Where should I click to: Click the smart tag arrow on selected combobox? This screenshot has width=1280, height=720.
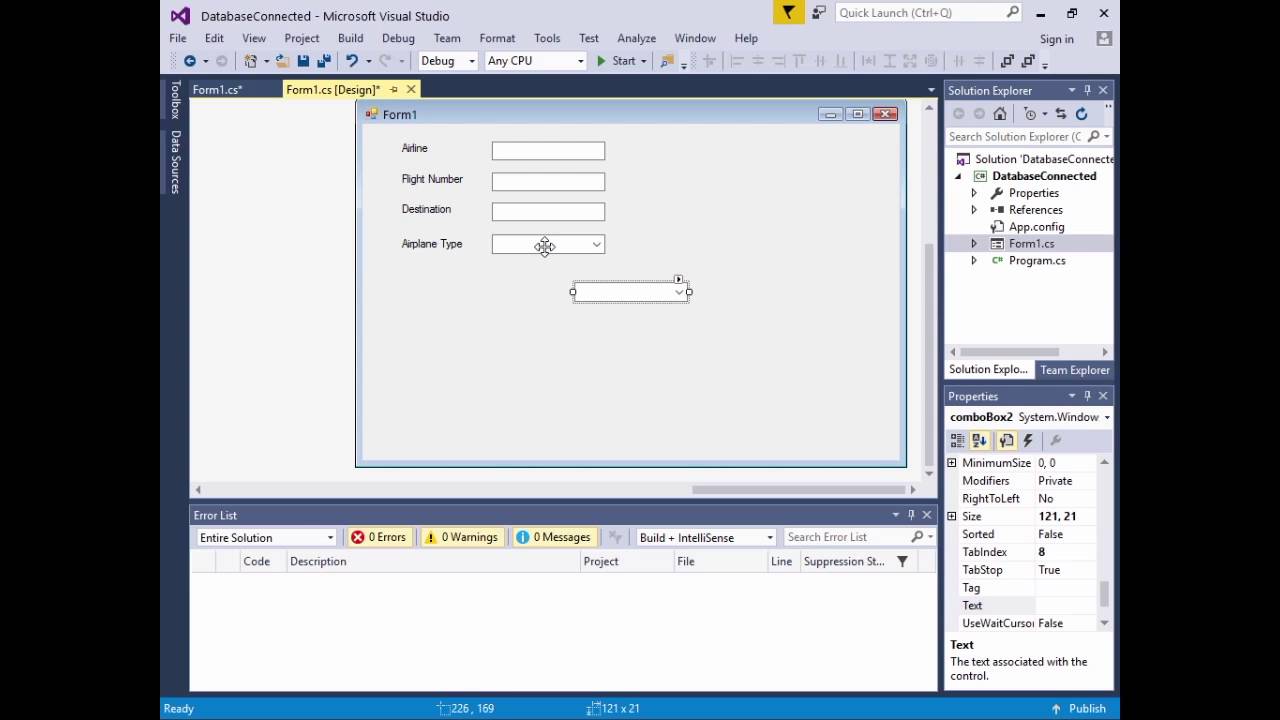678,279
